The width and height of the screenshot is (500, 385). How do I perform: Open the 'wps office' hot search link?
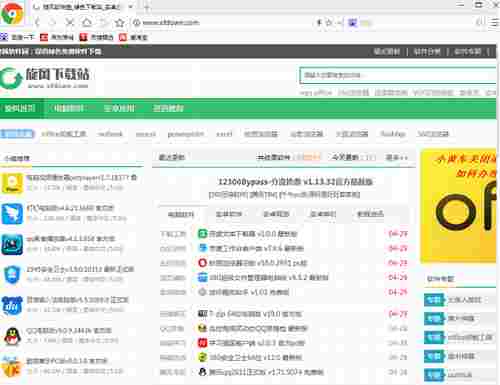point(316,93)
